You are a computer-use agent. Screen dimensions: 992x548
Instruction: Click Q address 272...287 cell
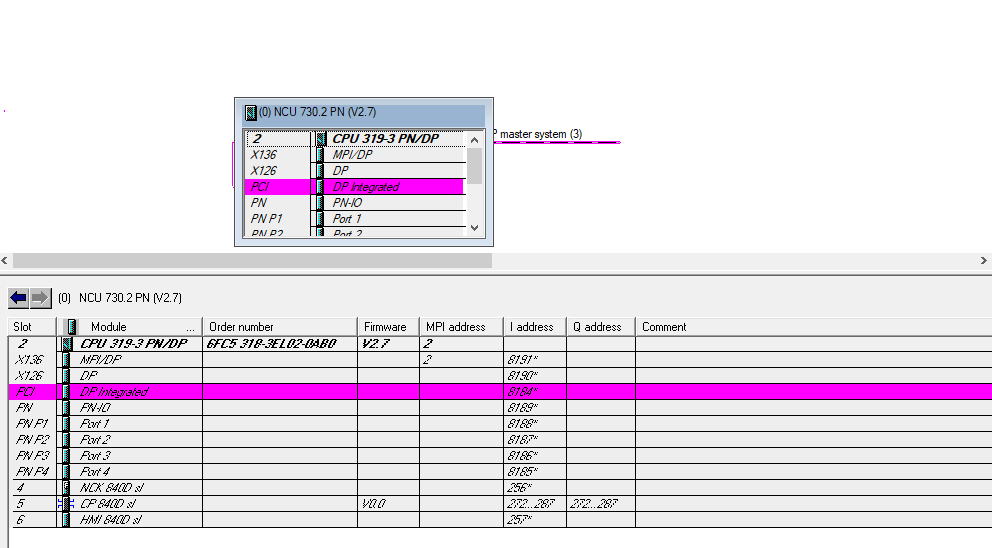coord(600,504)
